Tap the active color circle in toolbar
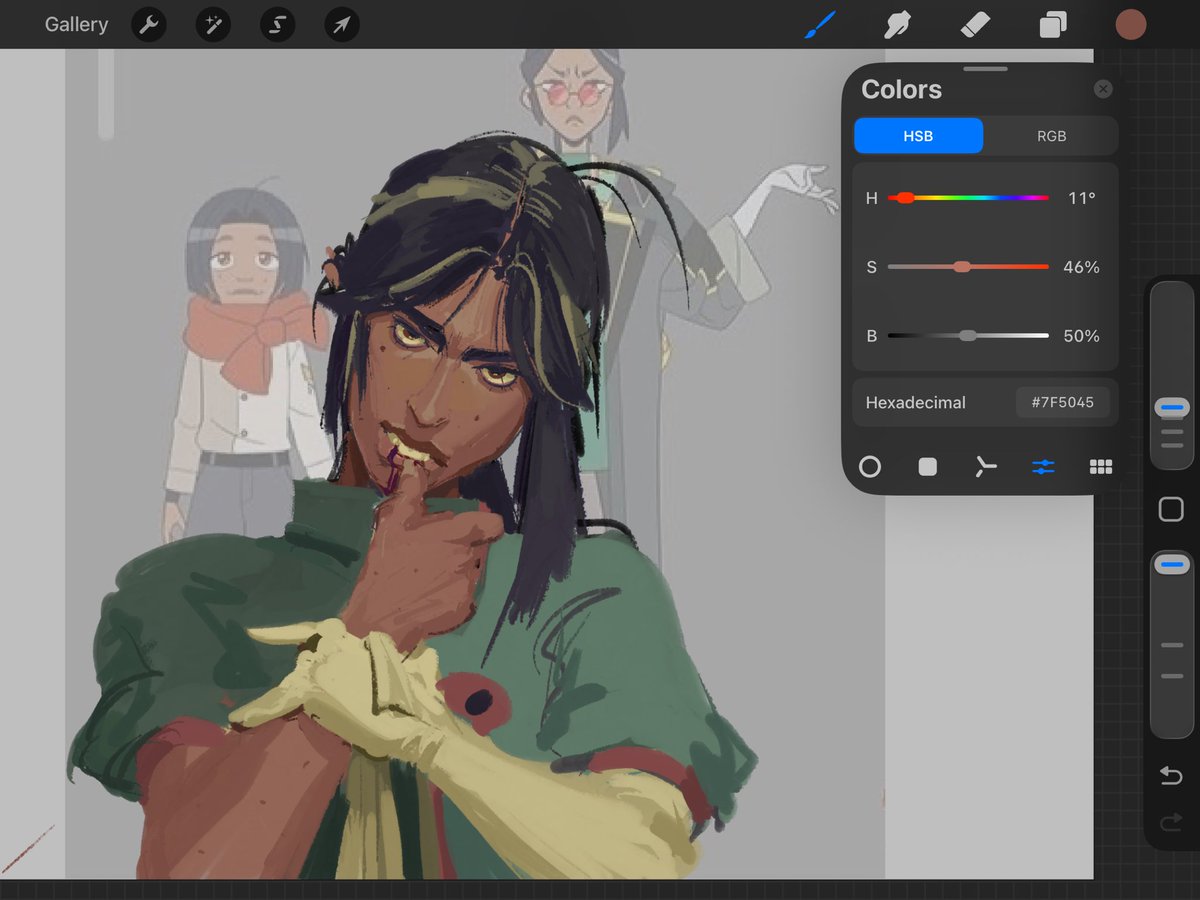Screen dimensions: 1200x900 (1131, 25)
